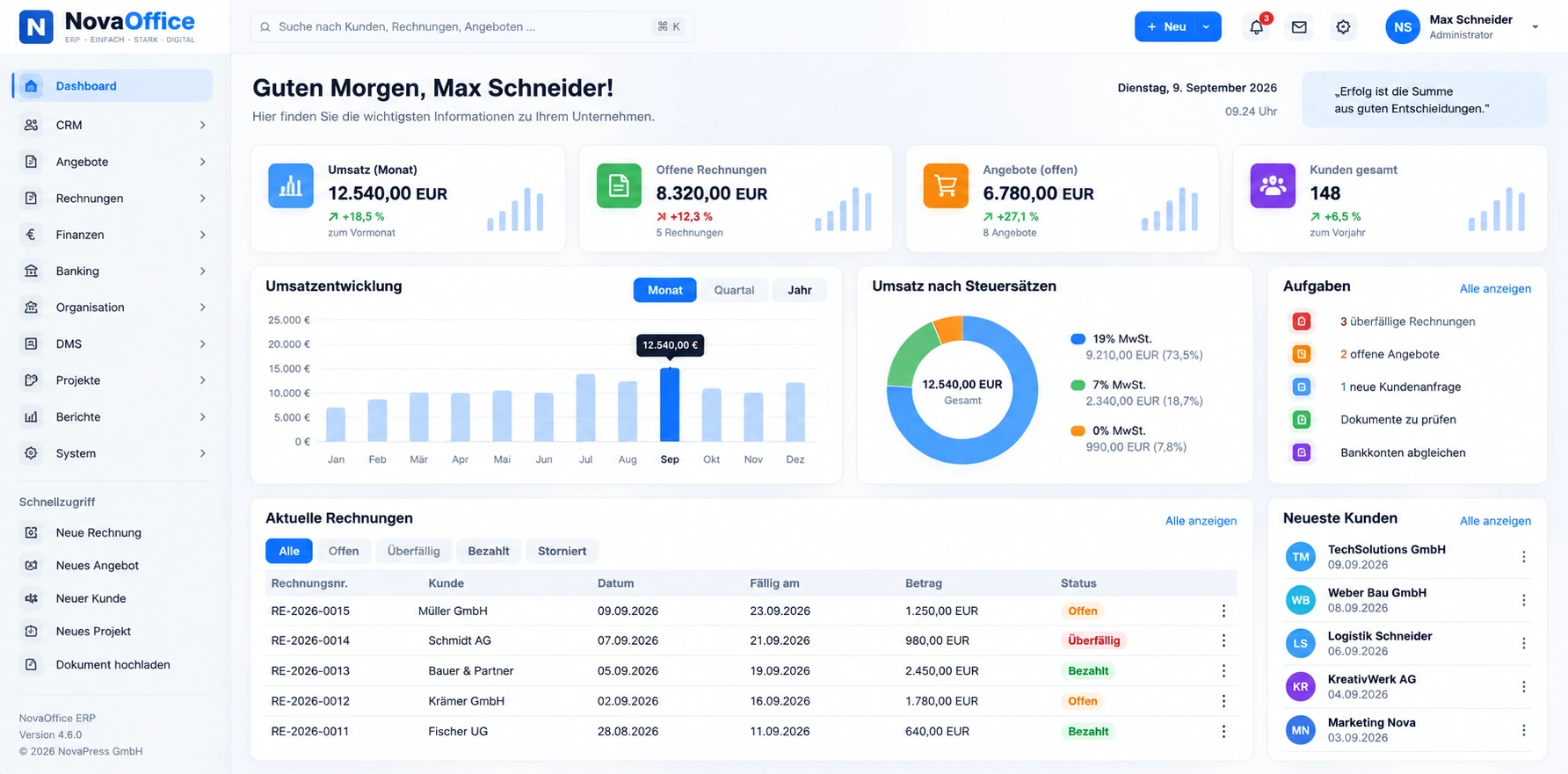Open the Dashboard sidebar item

[x=113, y=86]
